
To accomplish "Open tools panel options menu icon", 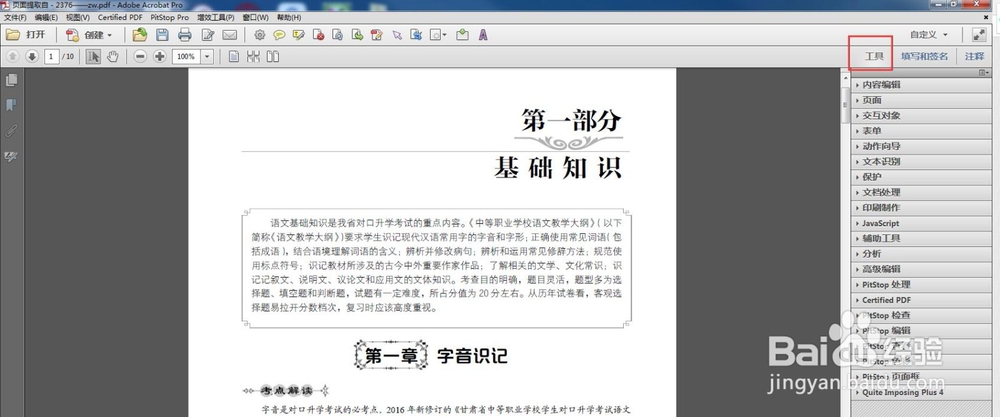I will coord(985,73).
